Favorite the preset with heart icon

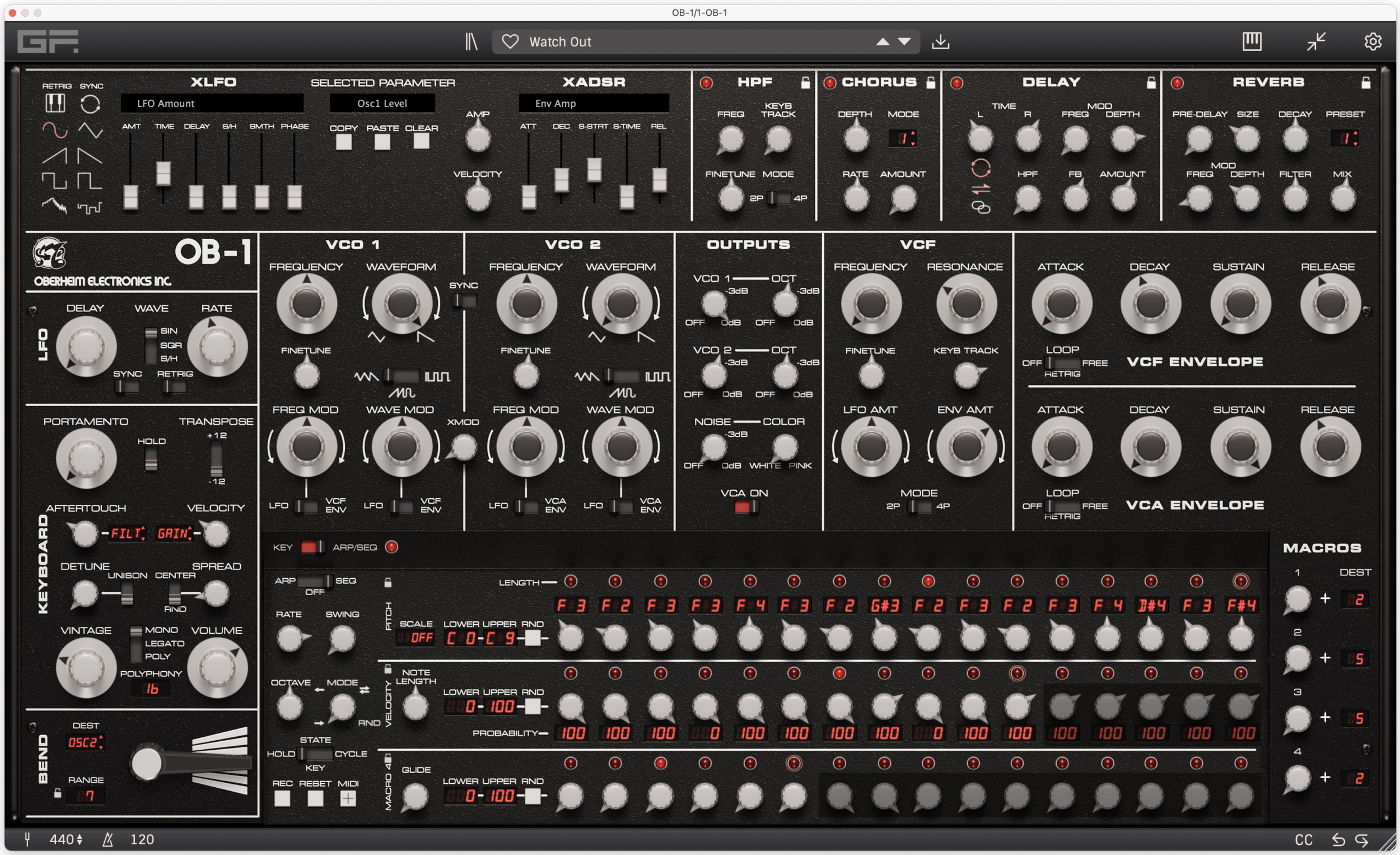510,41
